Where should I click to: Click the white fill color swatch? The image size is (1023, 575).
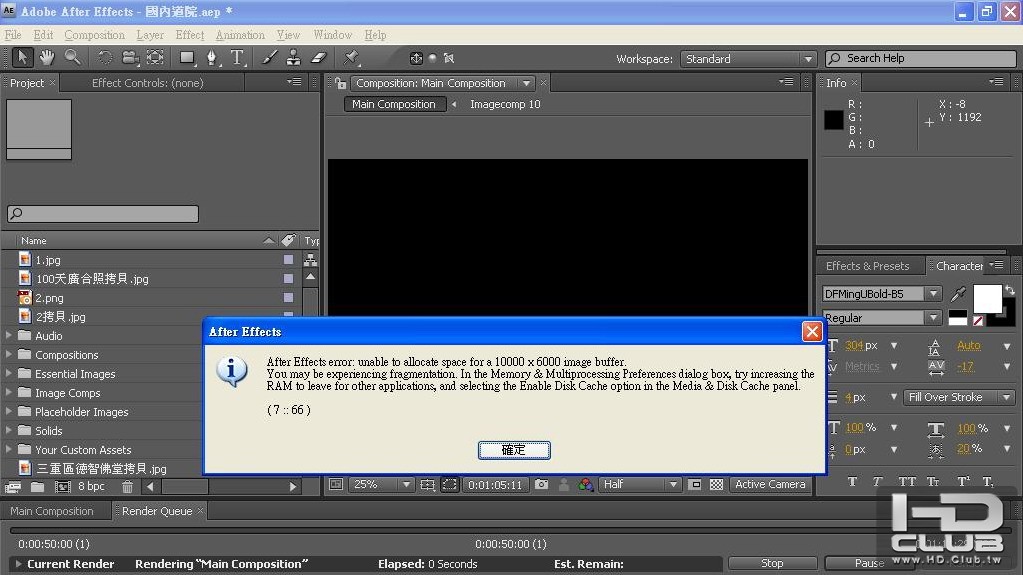click(986, 298)
